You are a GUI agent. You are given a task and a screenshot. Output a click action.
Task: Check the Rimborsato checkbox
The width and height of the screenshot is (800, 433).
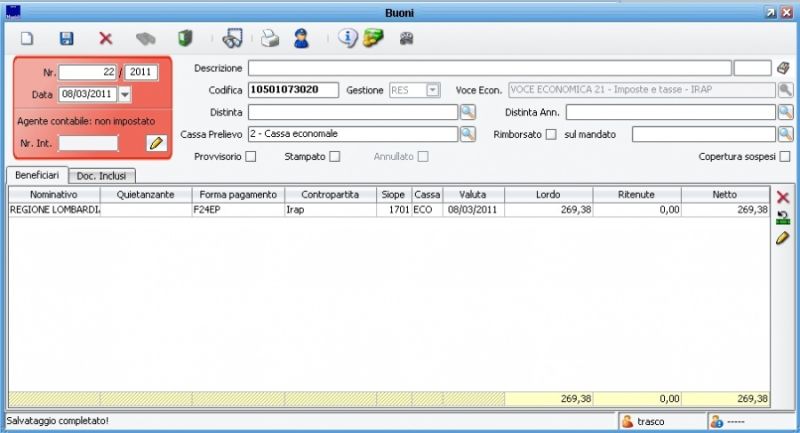551,134
